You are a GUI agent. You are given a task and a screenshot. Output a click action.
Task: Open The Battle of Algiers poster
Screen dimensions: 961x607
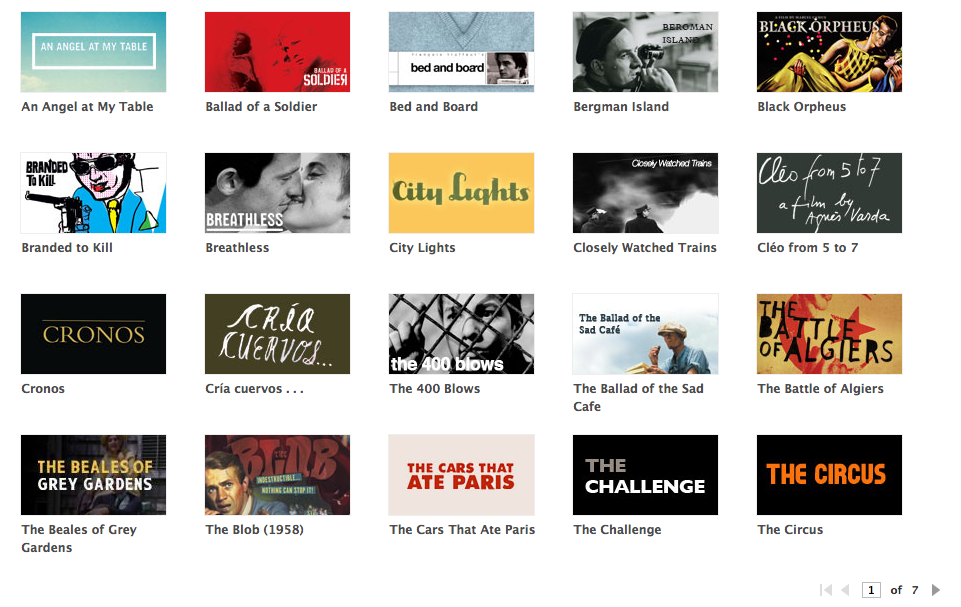pyautogui.click(x=829, y=334)
